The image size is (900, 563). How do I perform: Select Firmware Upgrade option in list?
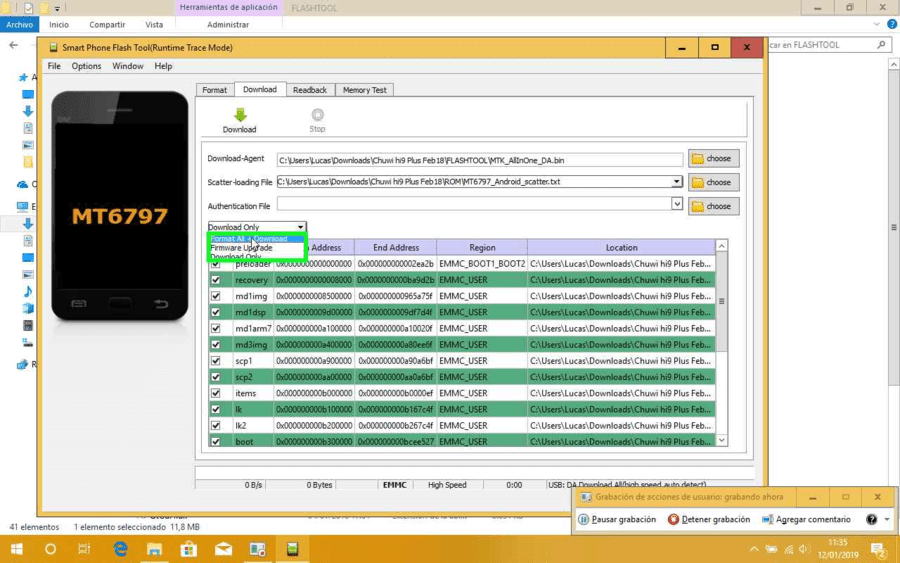[256, 248]
